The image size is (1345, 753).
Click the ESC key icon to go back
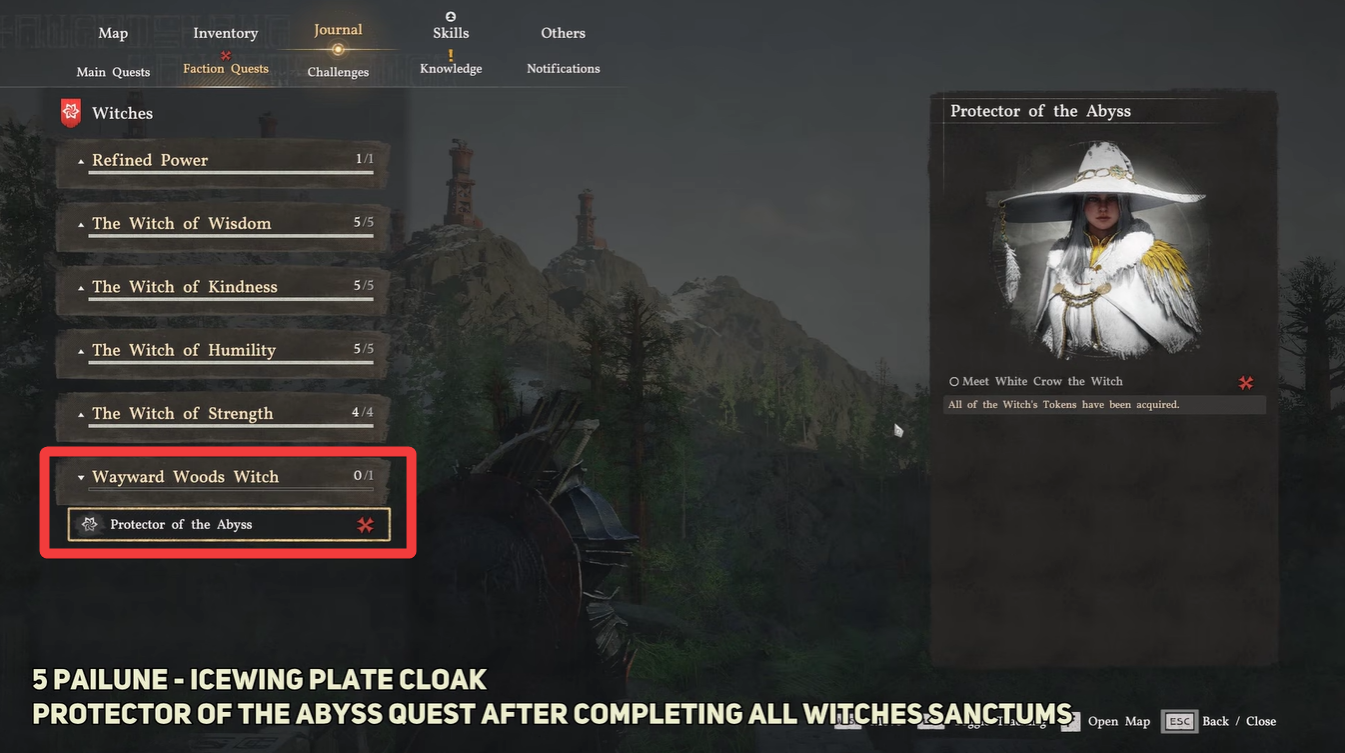click(1180, 721)
